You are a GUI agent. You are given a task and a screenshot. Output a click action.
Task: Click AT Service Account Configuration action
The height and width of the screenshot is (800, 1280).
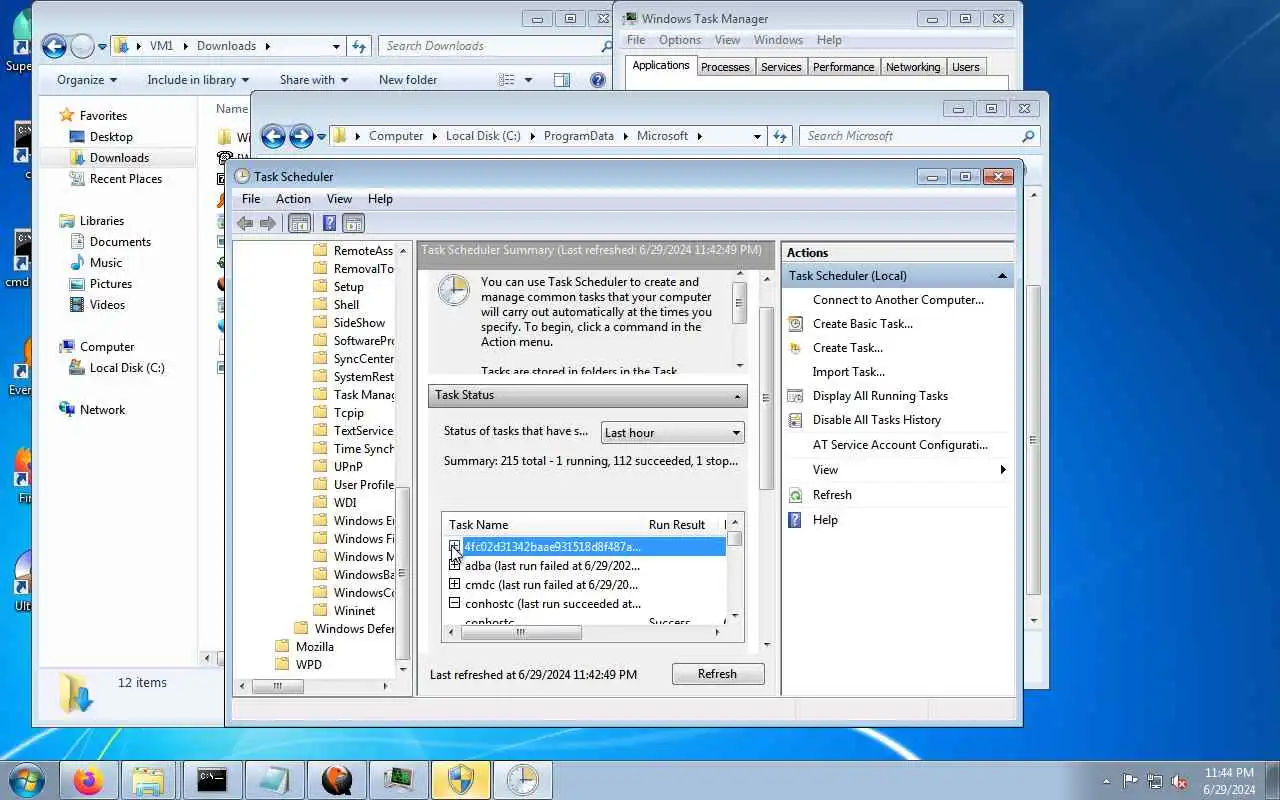(900, 445)
